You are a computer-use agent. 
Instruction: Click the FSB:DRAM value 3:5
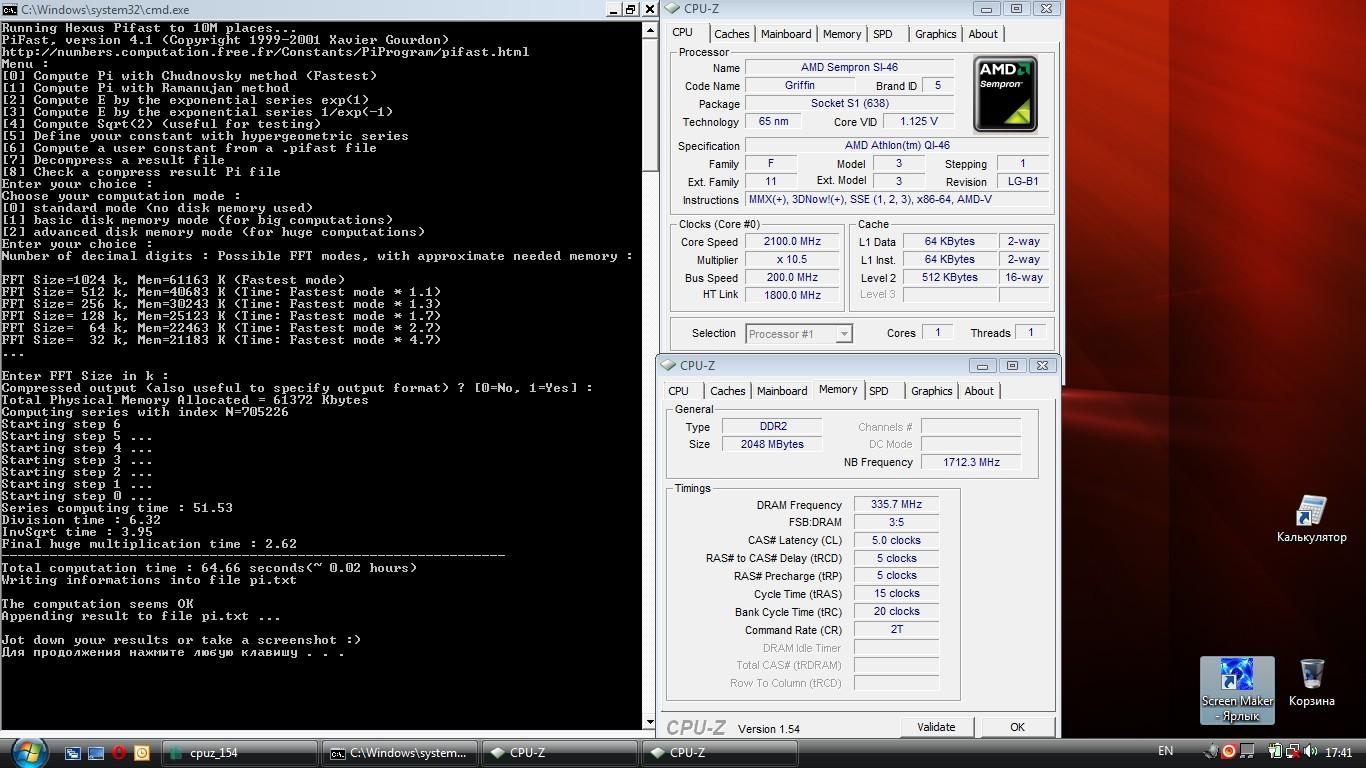coord(896,522)
